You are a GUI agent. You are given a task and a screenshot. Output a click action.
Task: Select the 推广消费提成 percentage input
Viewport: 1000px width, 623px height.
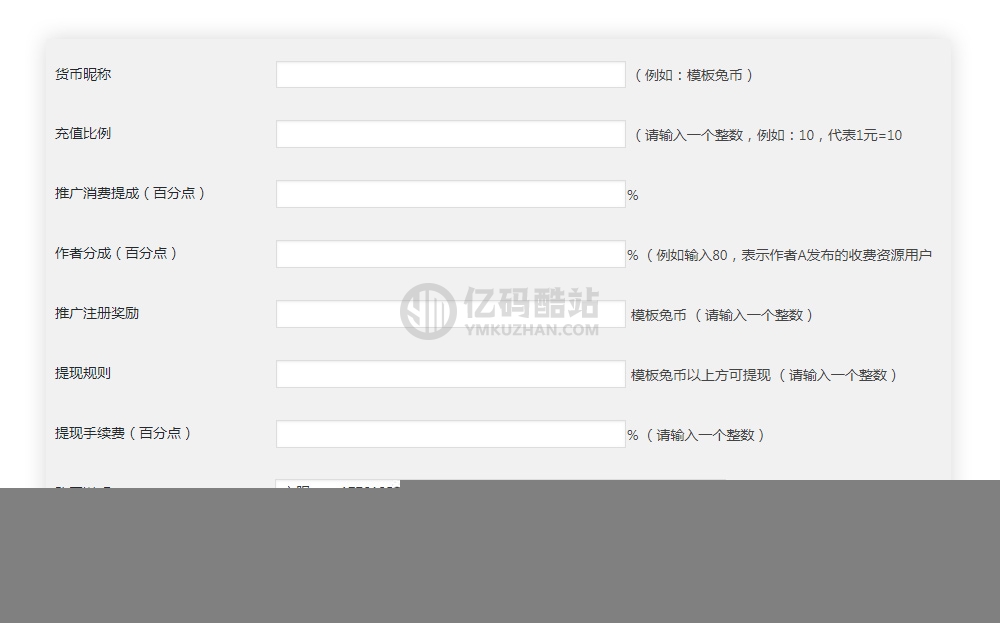pos(450,194)
